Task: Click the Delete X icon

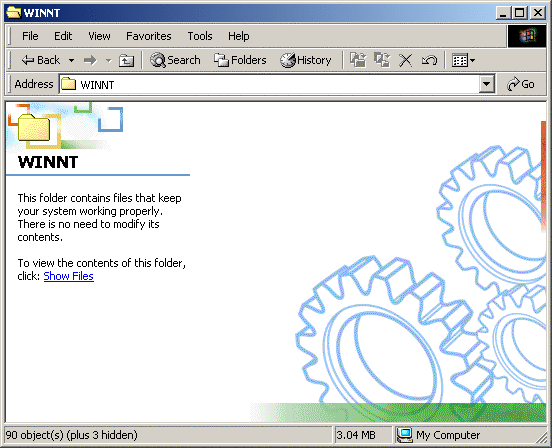Action: [x=405, y=60]
